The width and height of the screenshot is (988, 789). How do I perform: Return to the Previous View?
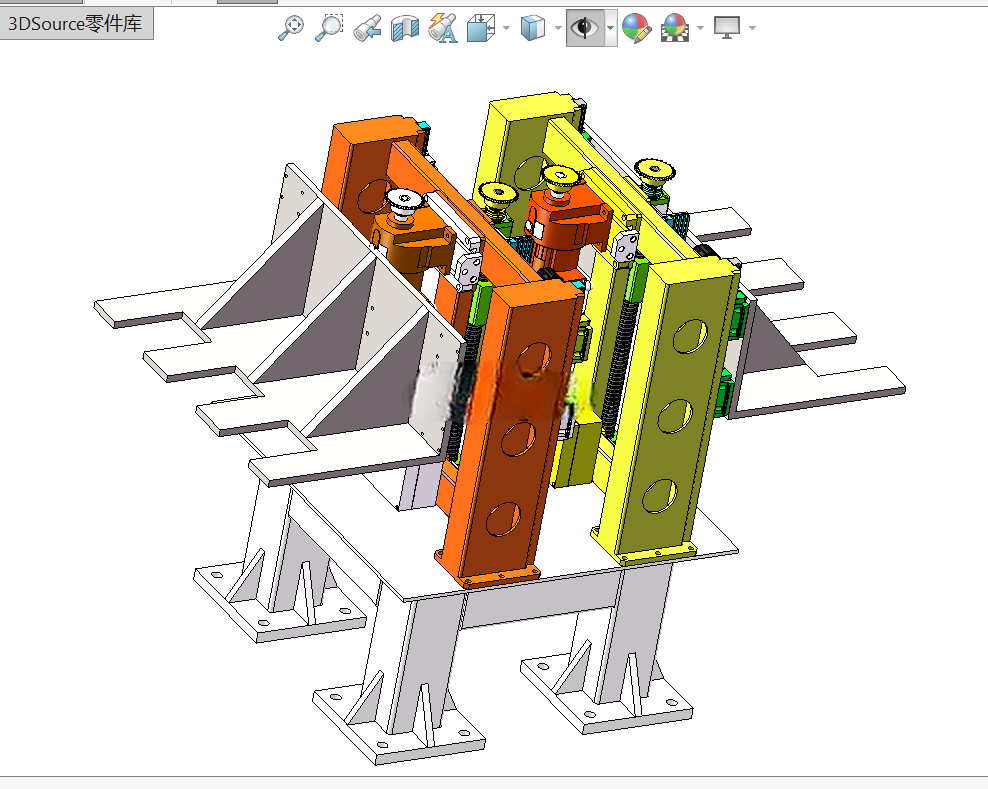coord(367,28)
